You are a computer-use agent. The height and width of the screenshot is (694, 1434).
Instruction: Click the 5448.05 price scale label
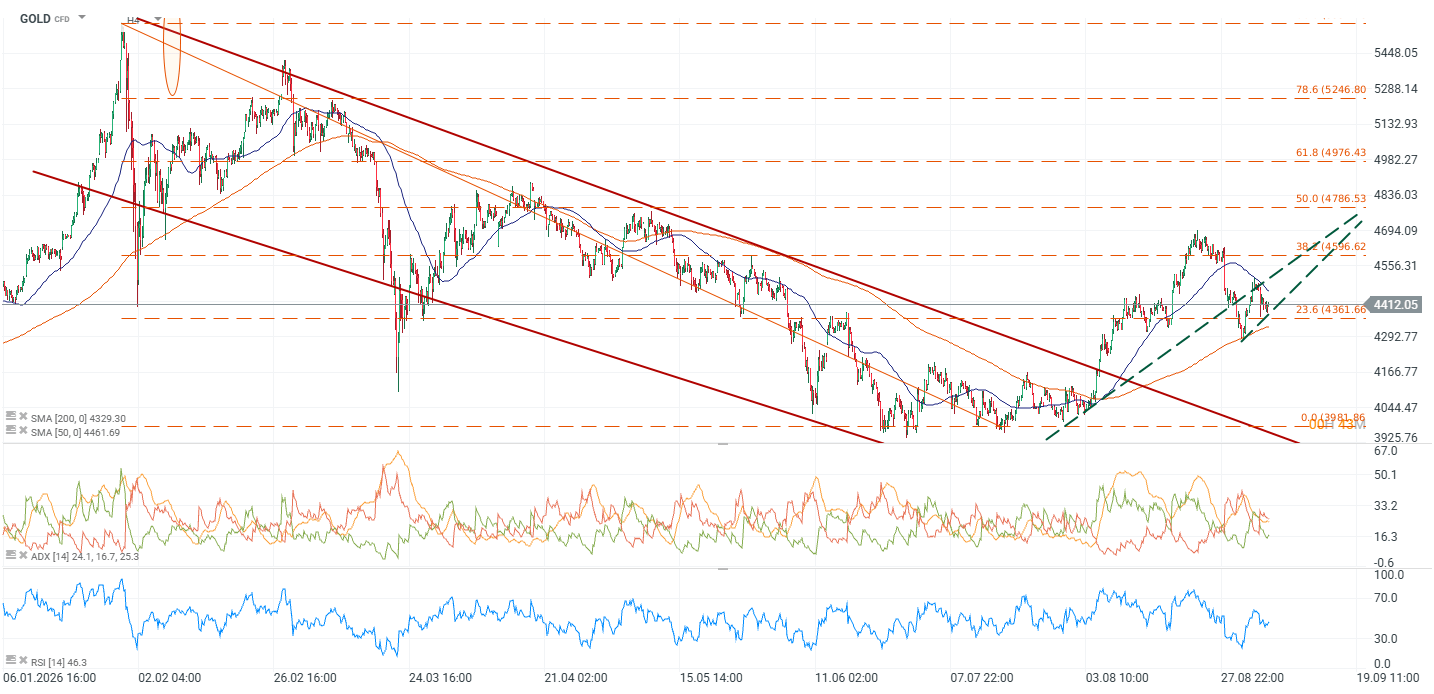coord(1397,52)
